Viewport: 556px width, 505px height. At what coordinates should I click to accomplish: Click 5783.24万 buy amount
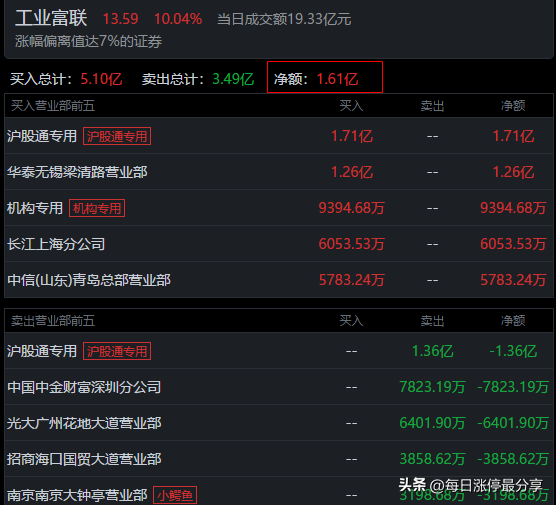pyautogui.click(x=351, y=280)
